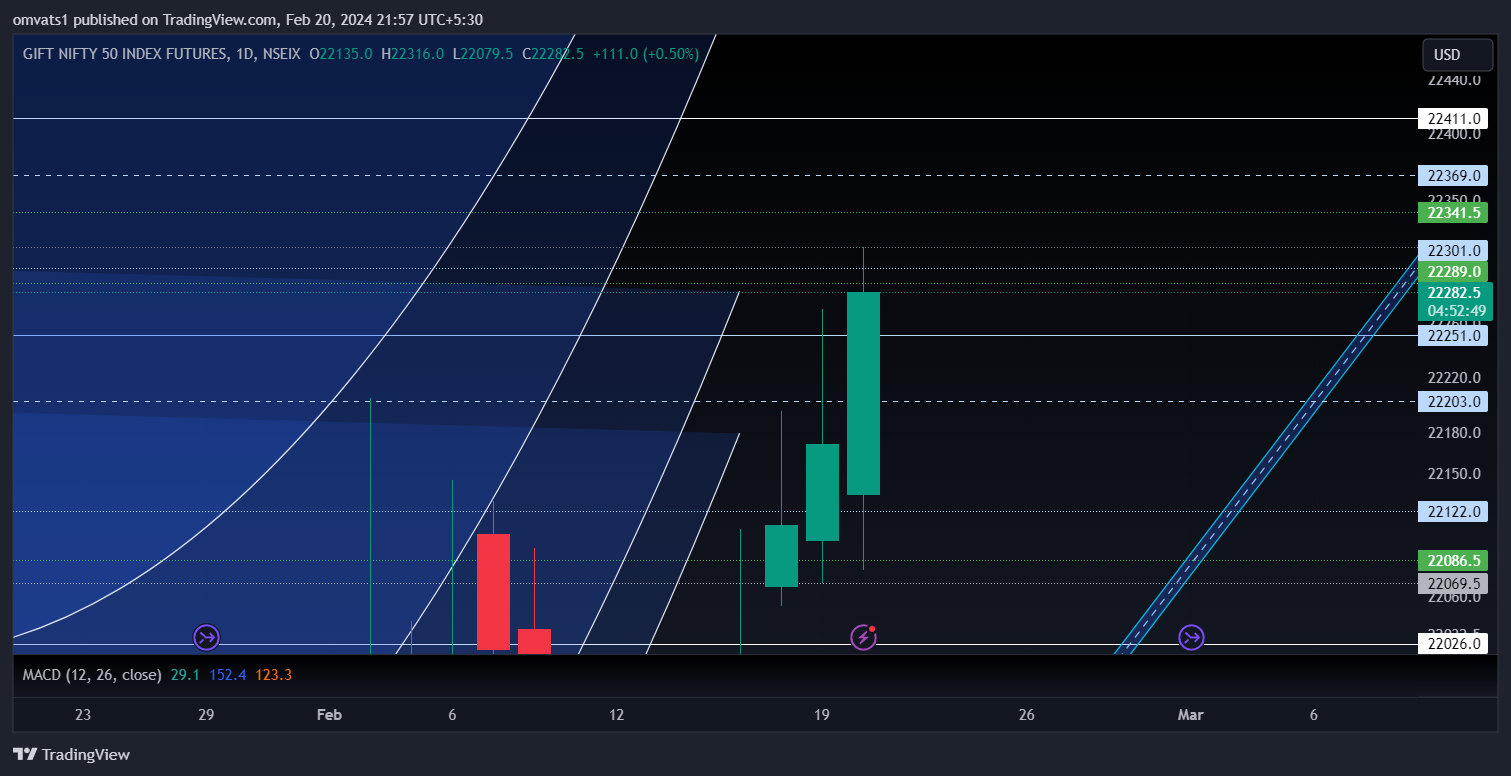The image size is (1511, 776).
Task: Select the green 22289.0 price label
Action: [x=1452, y=271]
